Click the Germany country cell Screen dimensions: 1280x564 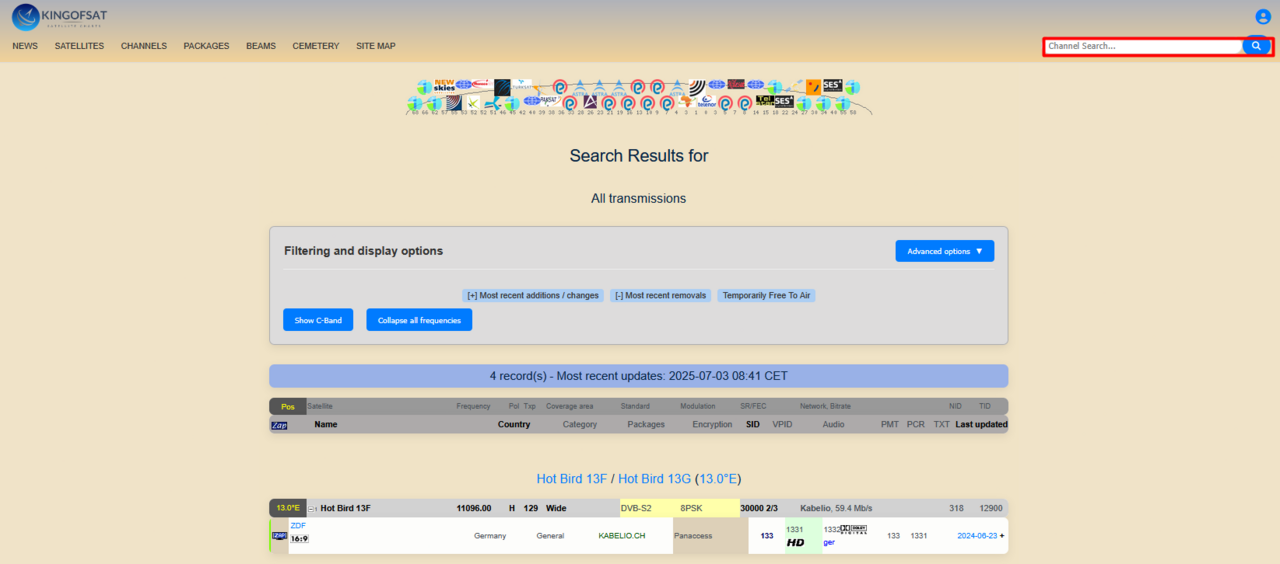click(x=490, y=536)
